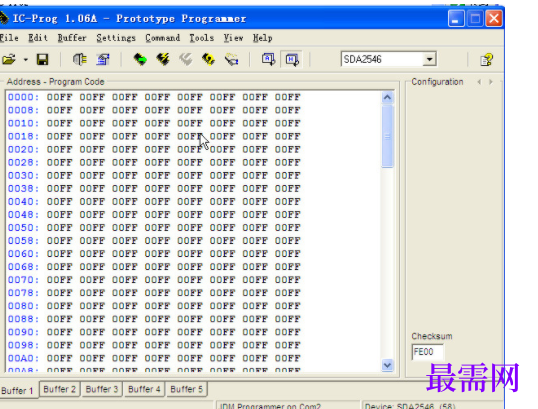Minimize the IC-Prog window
The width and height of the screenshot is (538, 409).
click(x=456, y=19)
